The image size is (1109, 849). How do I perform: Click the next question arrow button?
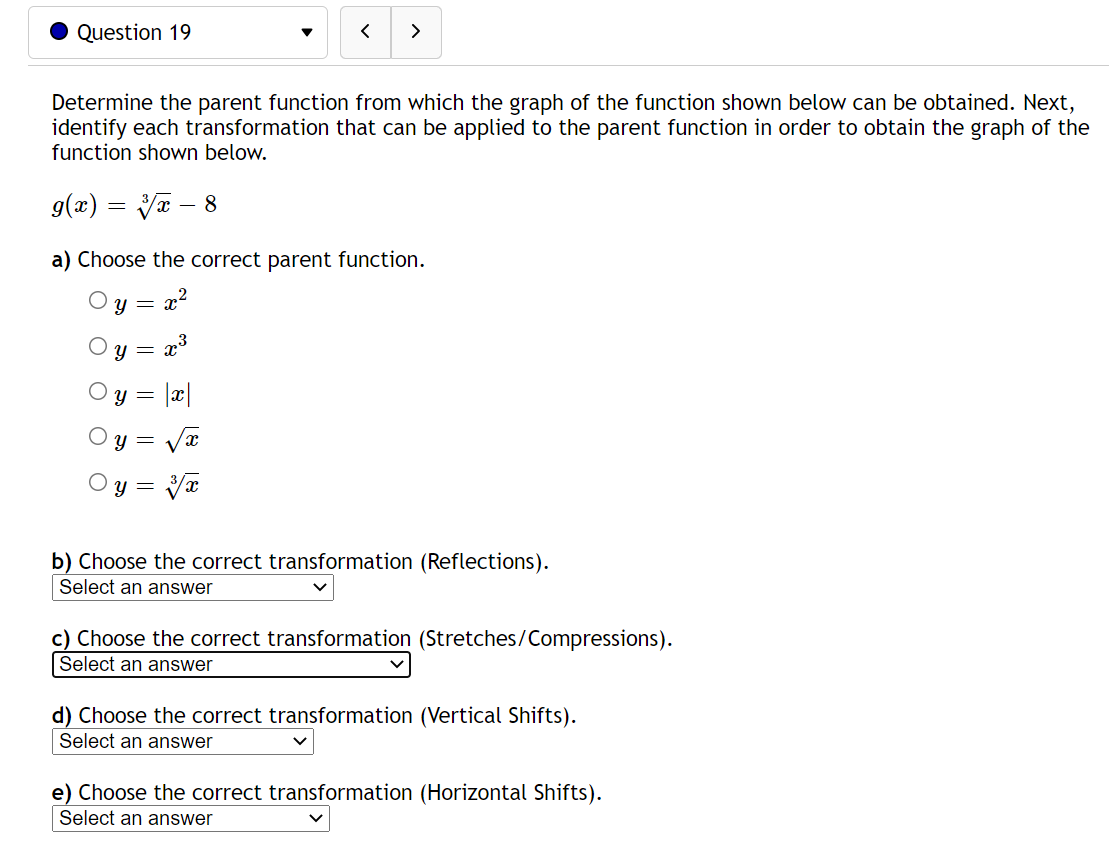point(416,32)
